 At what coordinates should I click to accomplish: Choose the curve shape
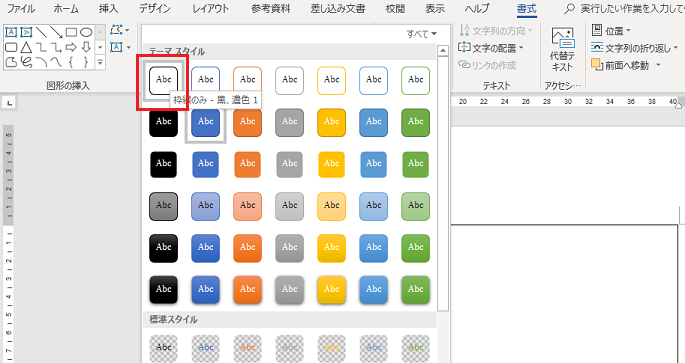pyautogui.click(x=56, y=62)
